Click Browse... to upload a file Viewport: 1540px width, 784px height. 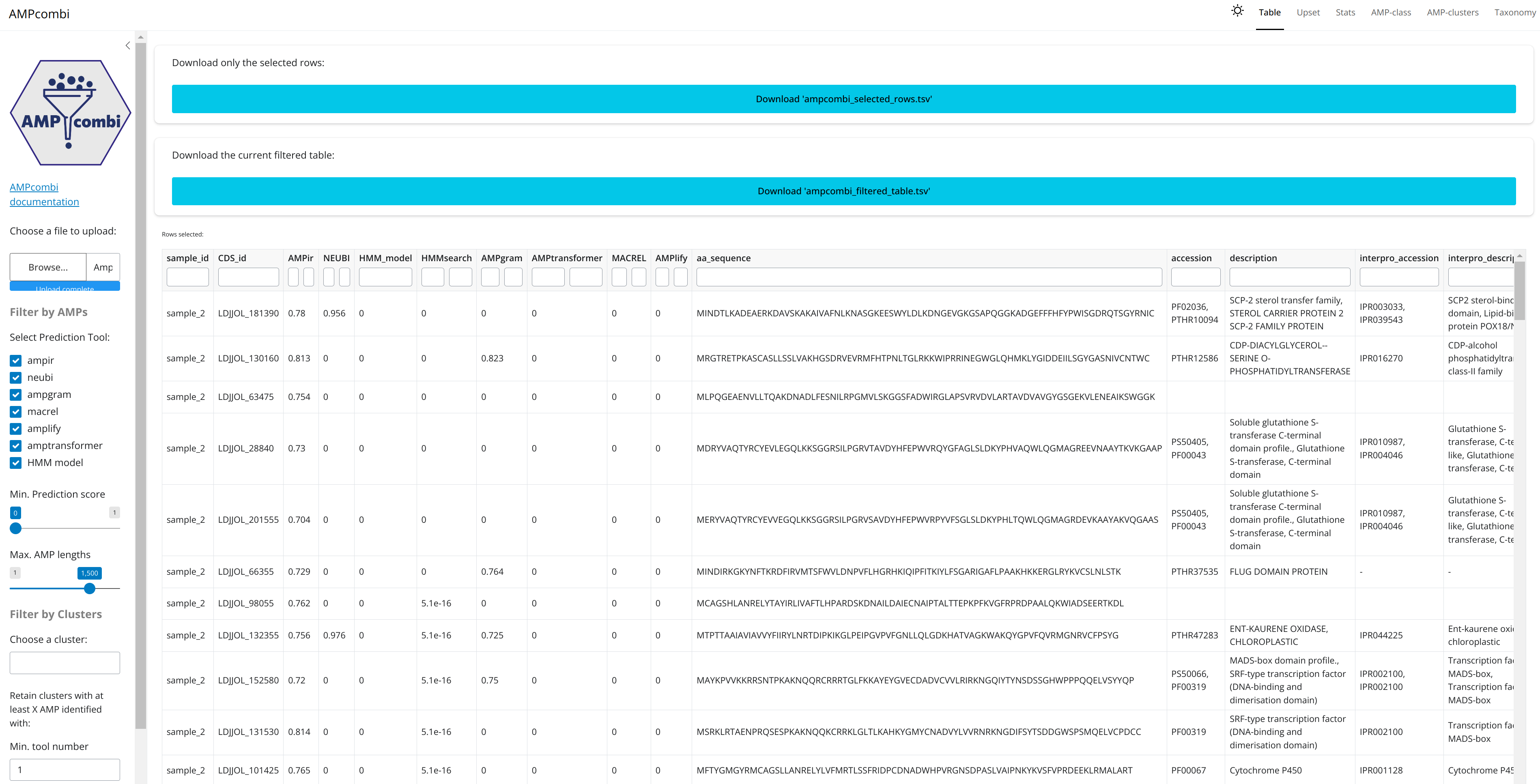coord(48,267)
